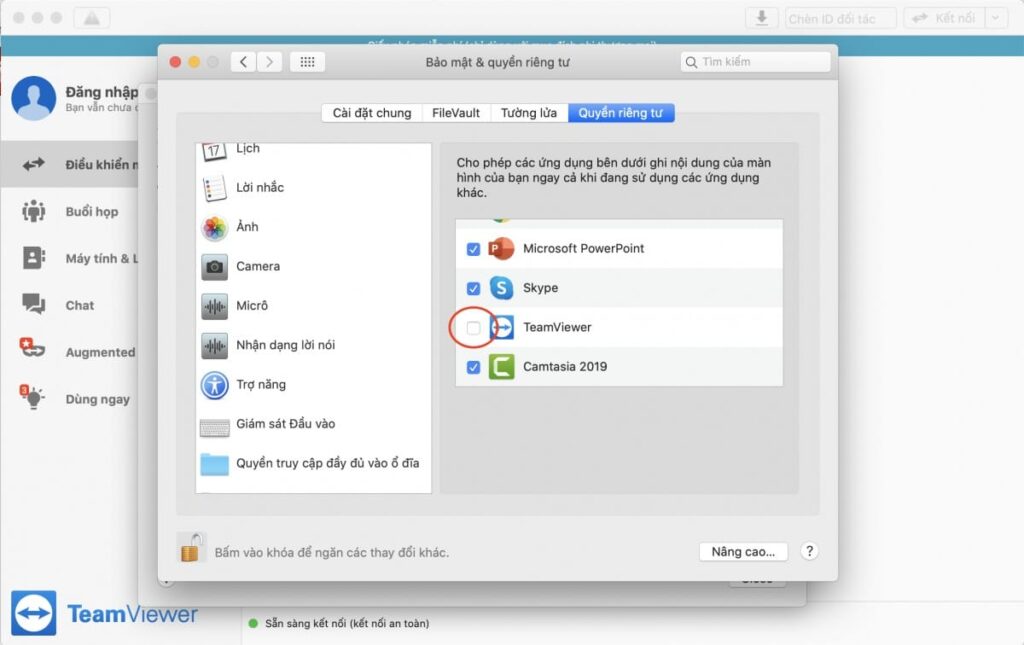Open the show-all grid icon in toolbar
The height and width of the screenshot is (645, 1024).
click(306, 61)
